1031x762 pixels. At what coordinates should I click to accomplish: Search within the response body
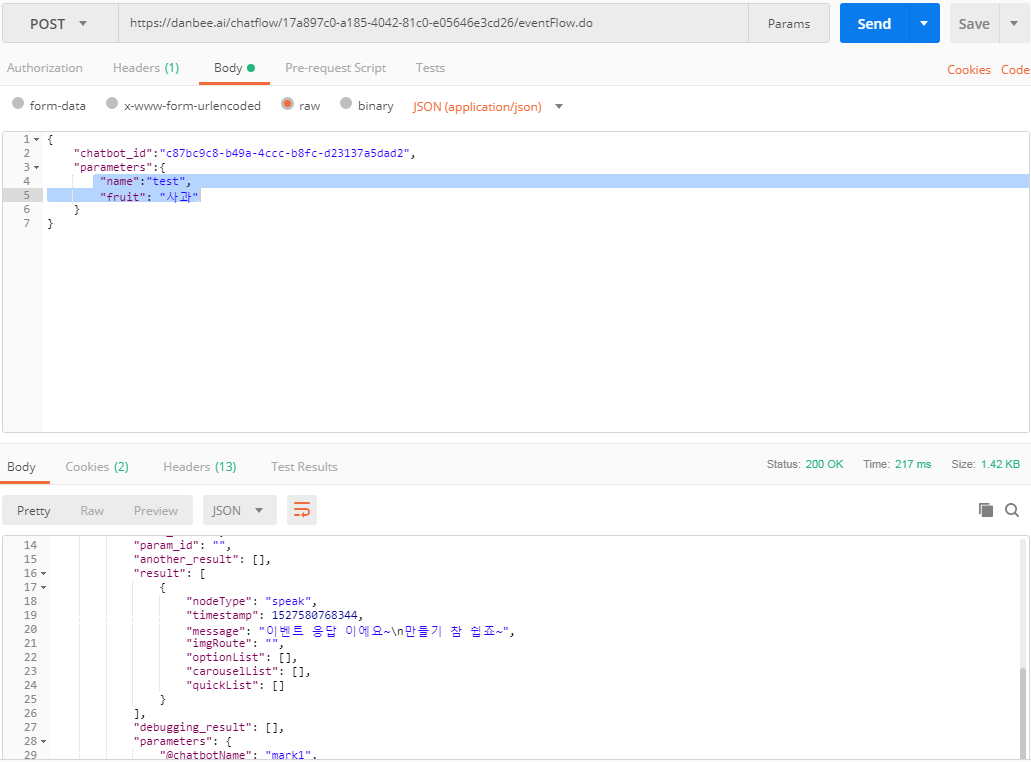point(1012,510)
